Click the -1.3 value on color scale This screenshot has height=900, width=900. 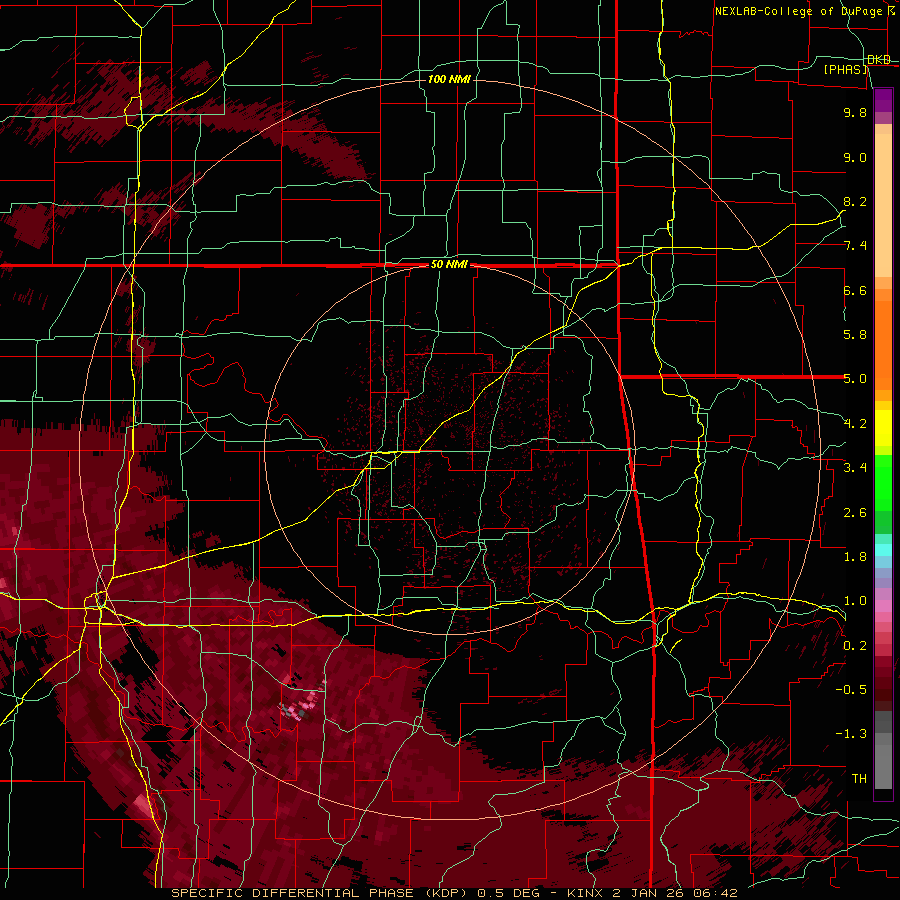(851, 734)
